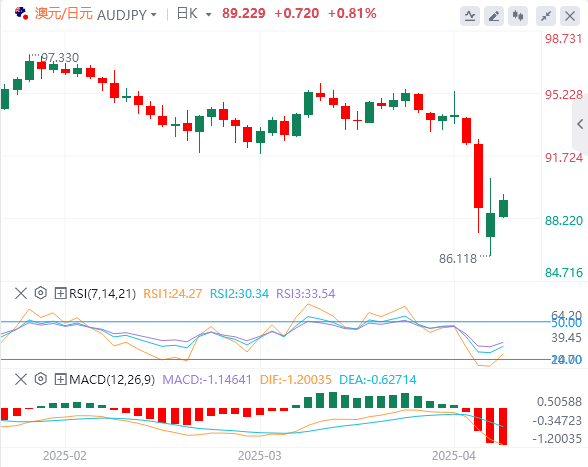Image resolution: width=588 pixels, height=467 pixels.
Task: Click the MACD:-1.14641 value
Action: (207, 380)
